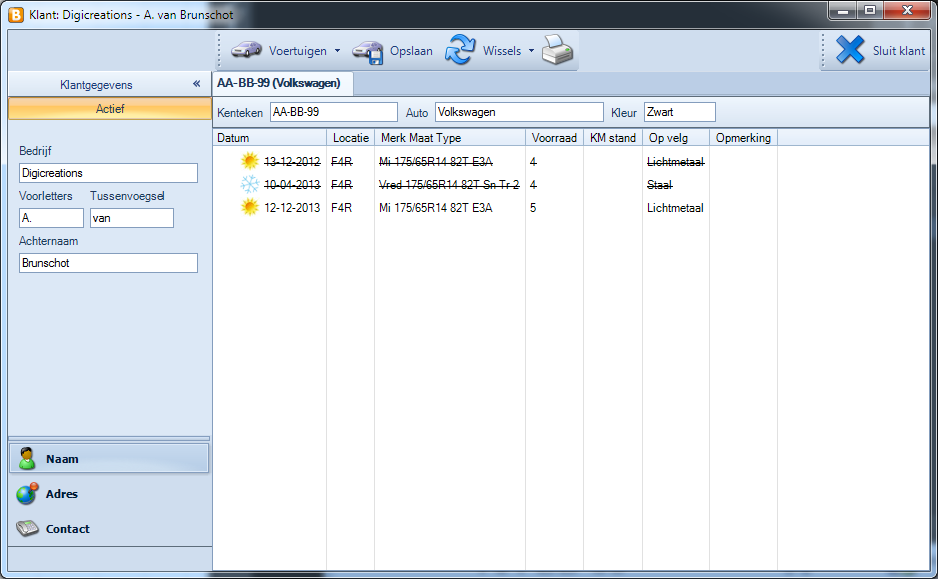Click the Tussenvoegsel field containing van
The image size is (938, 579).
pyautogui.click(x=132, y=218)
